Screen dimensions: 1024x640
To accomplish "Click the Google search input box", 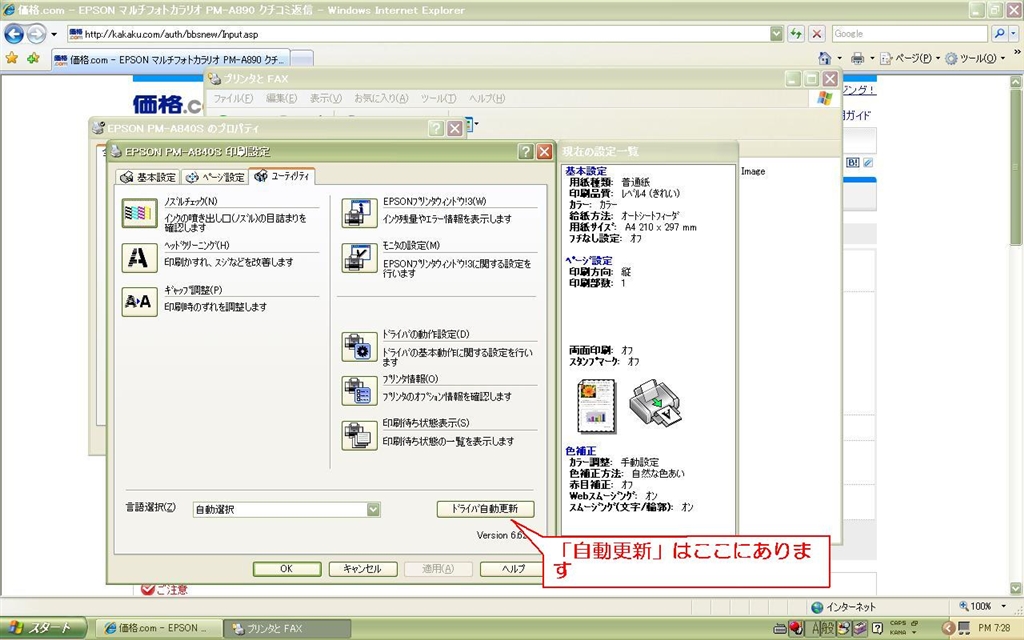I will click(x=910, y=33).
